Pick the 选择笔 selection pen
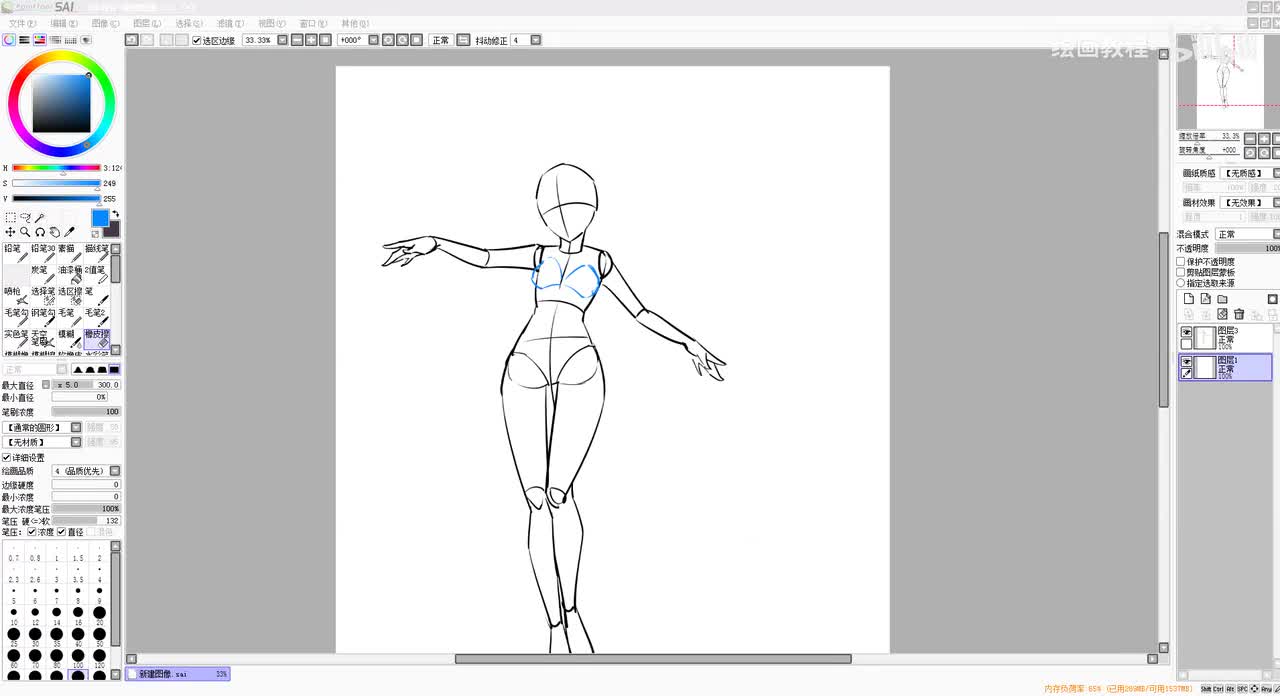1280x696 pixels. click(42, 296)
